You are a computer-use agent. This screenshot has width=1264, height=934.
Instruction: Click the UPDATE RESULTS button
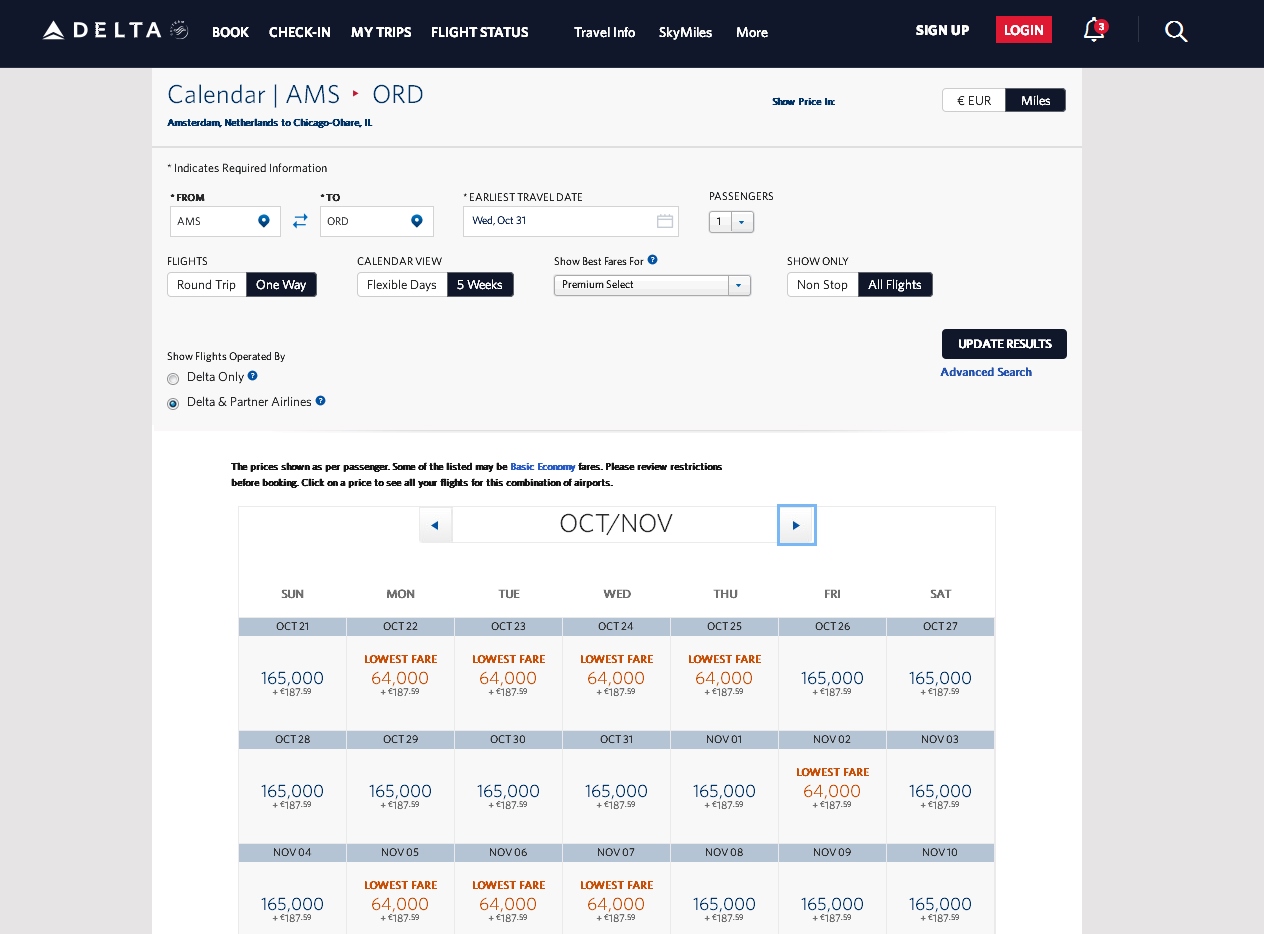1004,343
